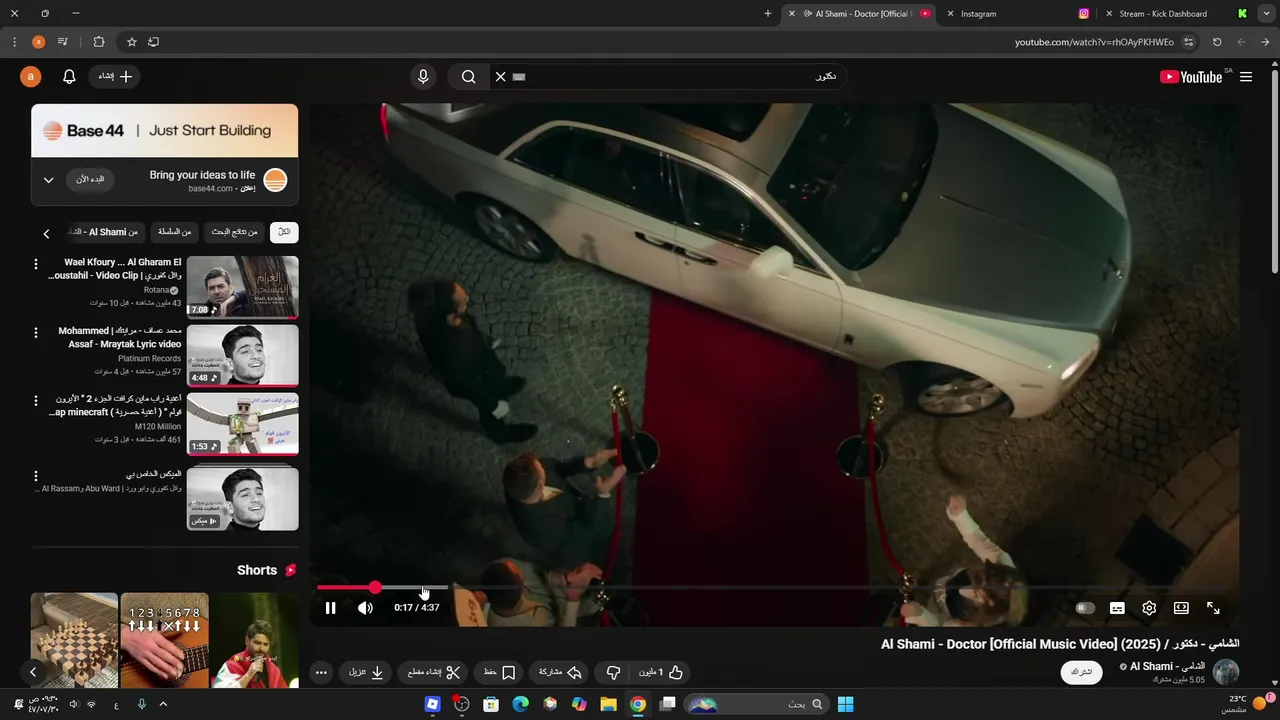Dislike the video

(x=614, y=673)
